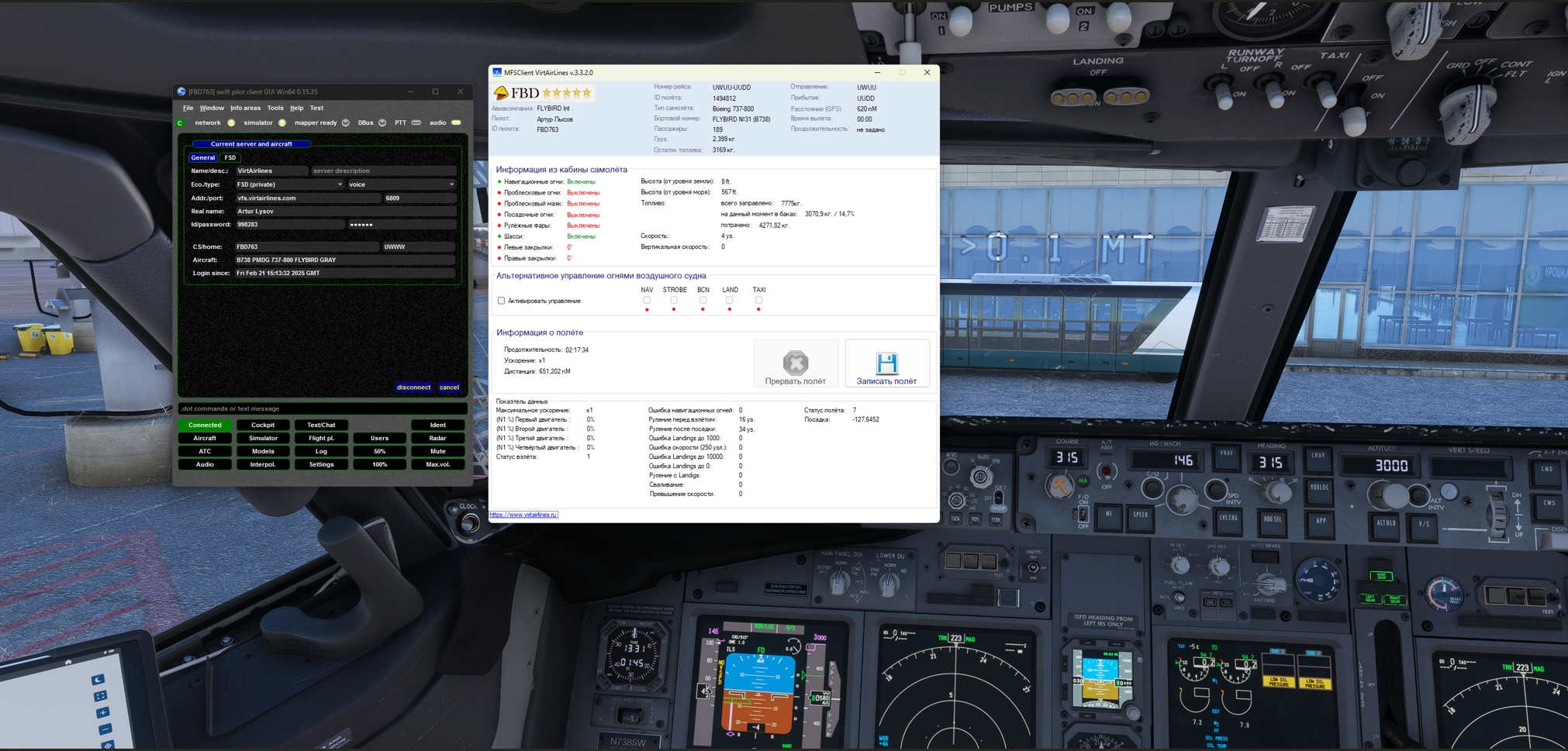The height and width of the screenshot is (751, 1568).
Task: Open the Tools menu in swift
Action: (275, 109)
